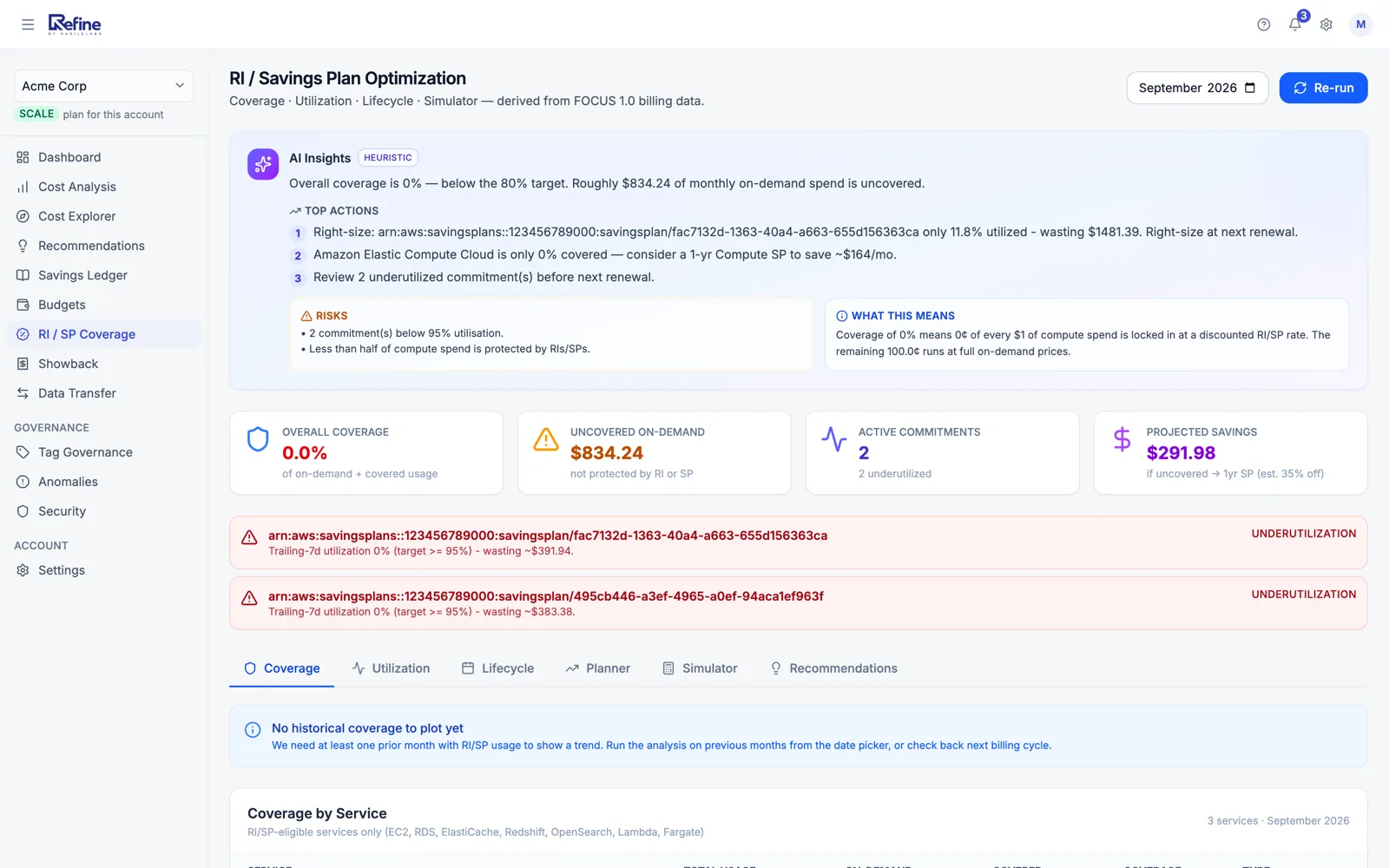Open the hamburger menu icon
1389x868 pixels.
[x=28, y=24]
